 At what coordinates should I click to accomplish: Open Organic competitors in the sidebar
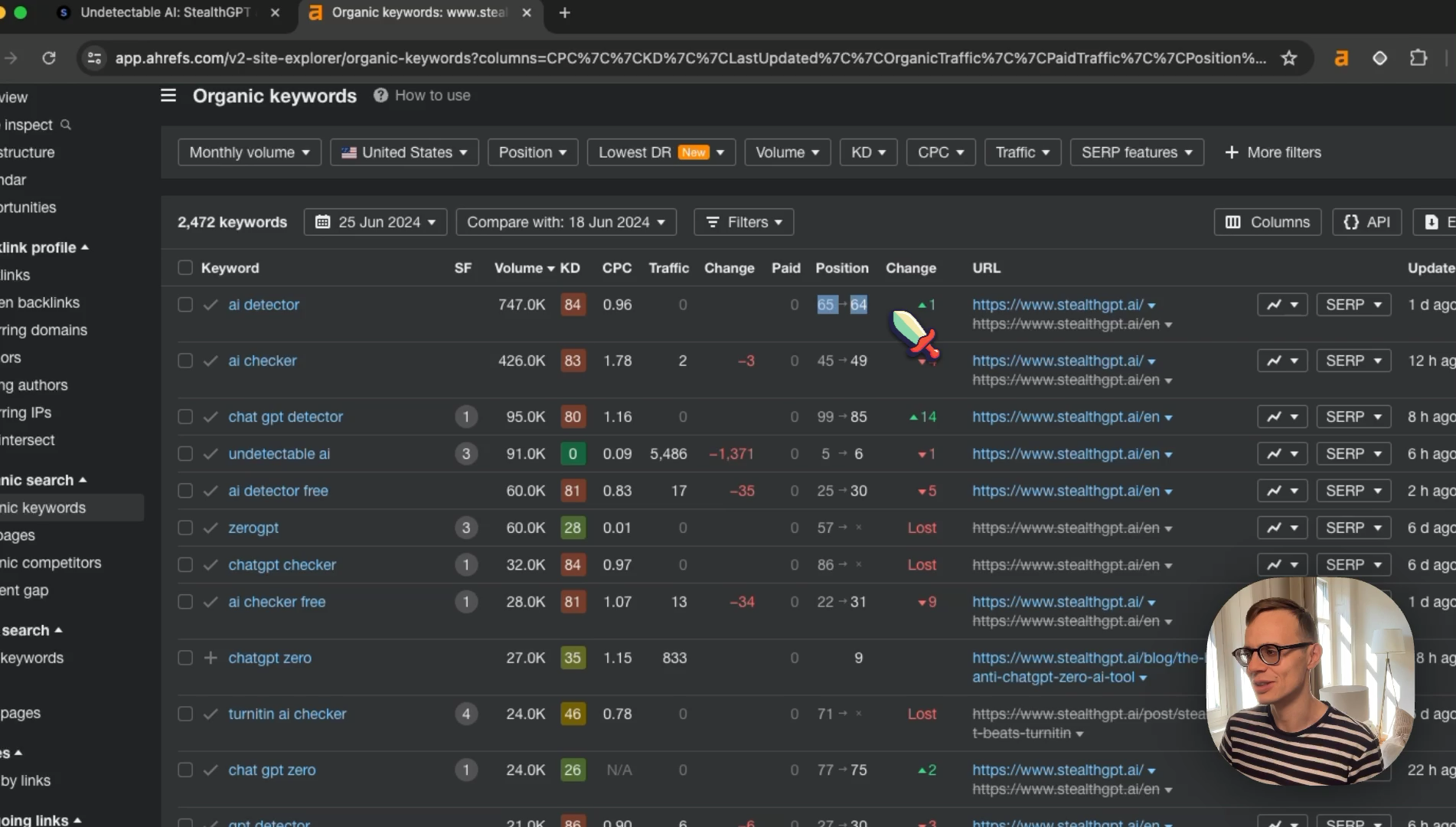(x=51, y=563)
